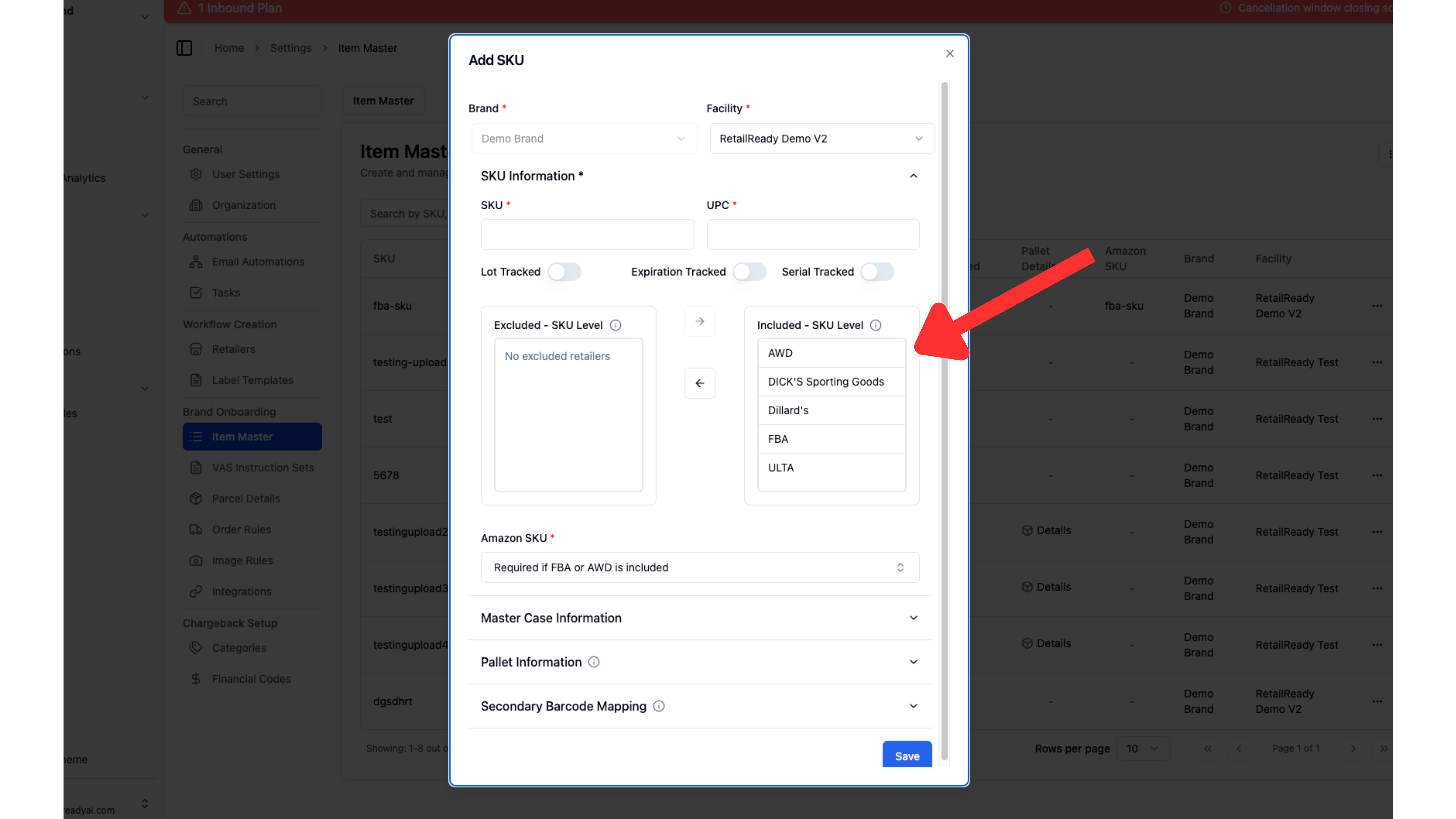Expand Pallet Information section
Image resolution: width=1456 pixels, height=819 pixels.
click(x=700, y=662)
